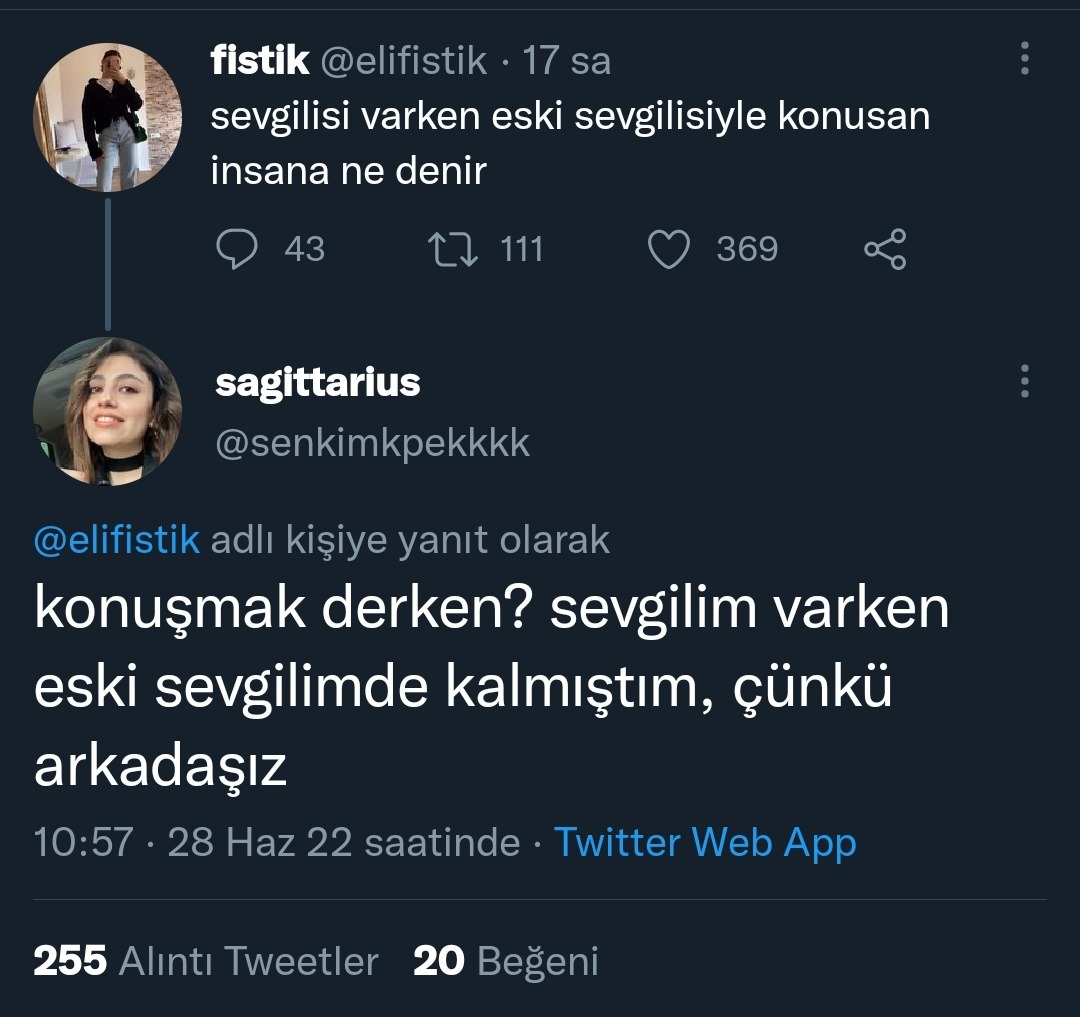Open fistik's profile picture
The height and width of the screenshot is (1017, 1080).
click(108, 117)
